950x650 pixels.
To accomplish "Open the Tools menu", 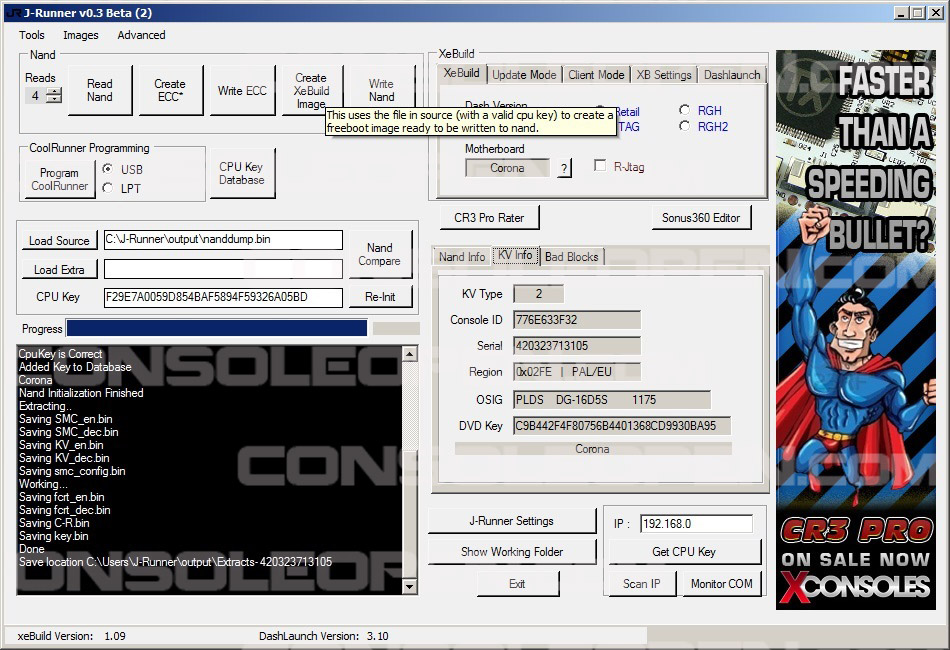I will point(32,35).
